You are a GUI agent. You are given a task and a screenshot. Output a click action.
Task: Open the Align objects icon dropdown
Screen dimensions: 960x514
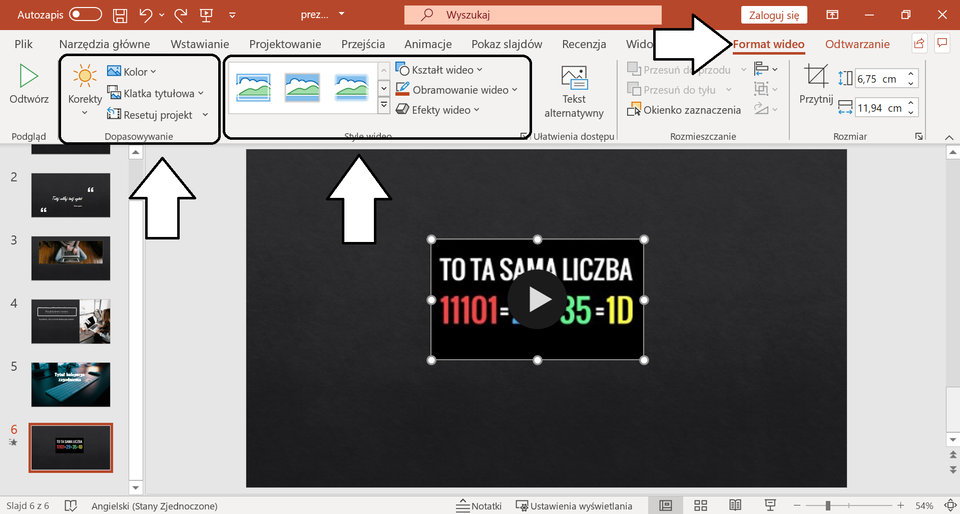point(766,69)
